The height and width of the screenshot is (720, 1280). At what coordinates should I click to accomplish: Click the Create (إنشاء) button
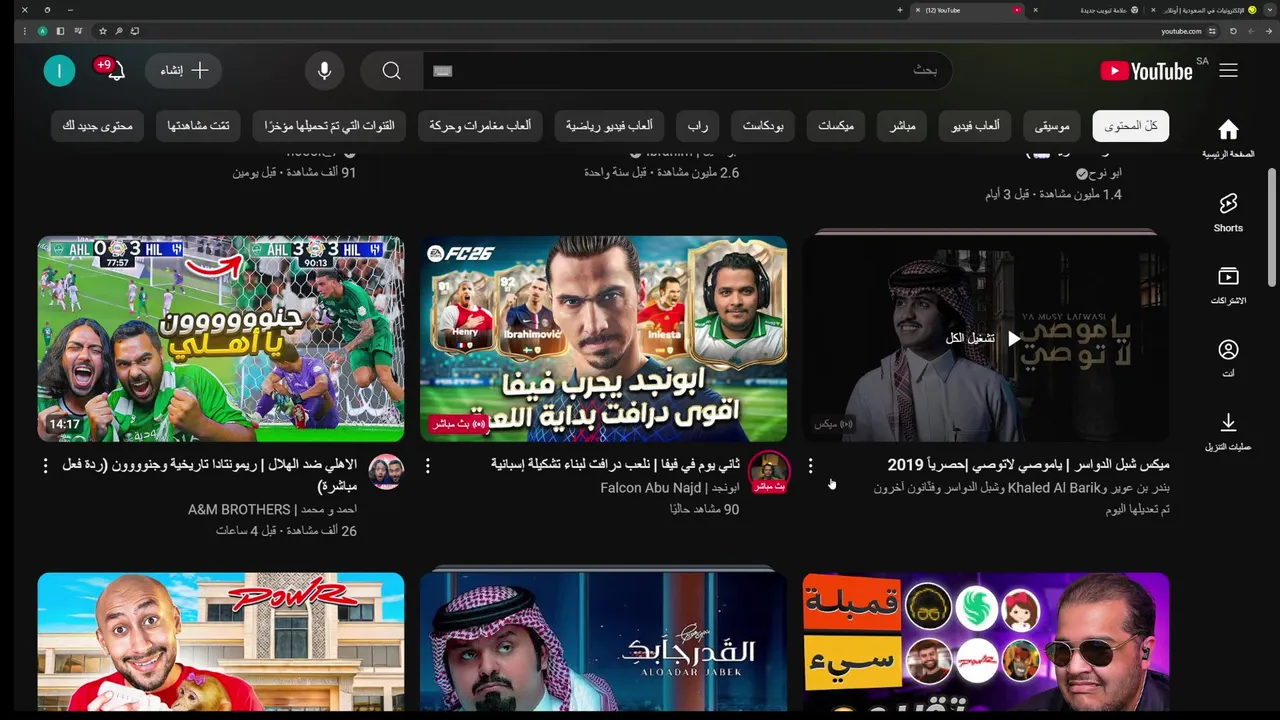pos(185,71)
